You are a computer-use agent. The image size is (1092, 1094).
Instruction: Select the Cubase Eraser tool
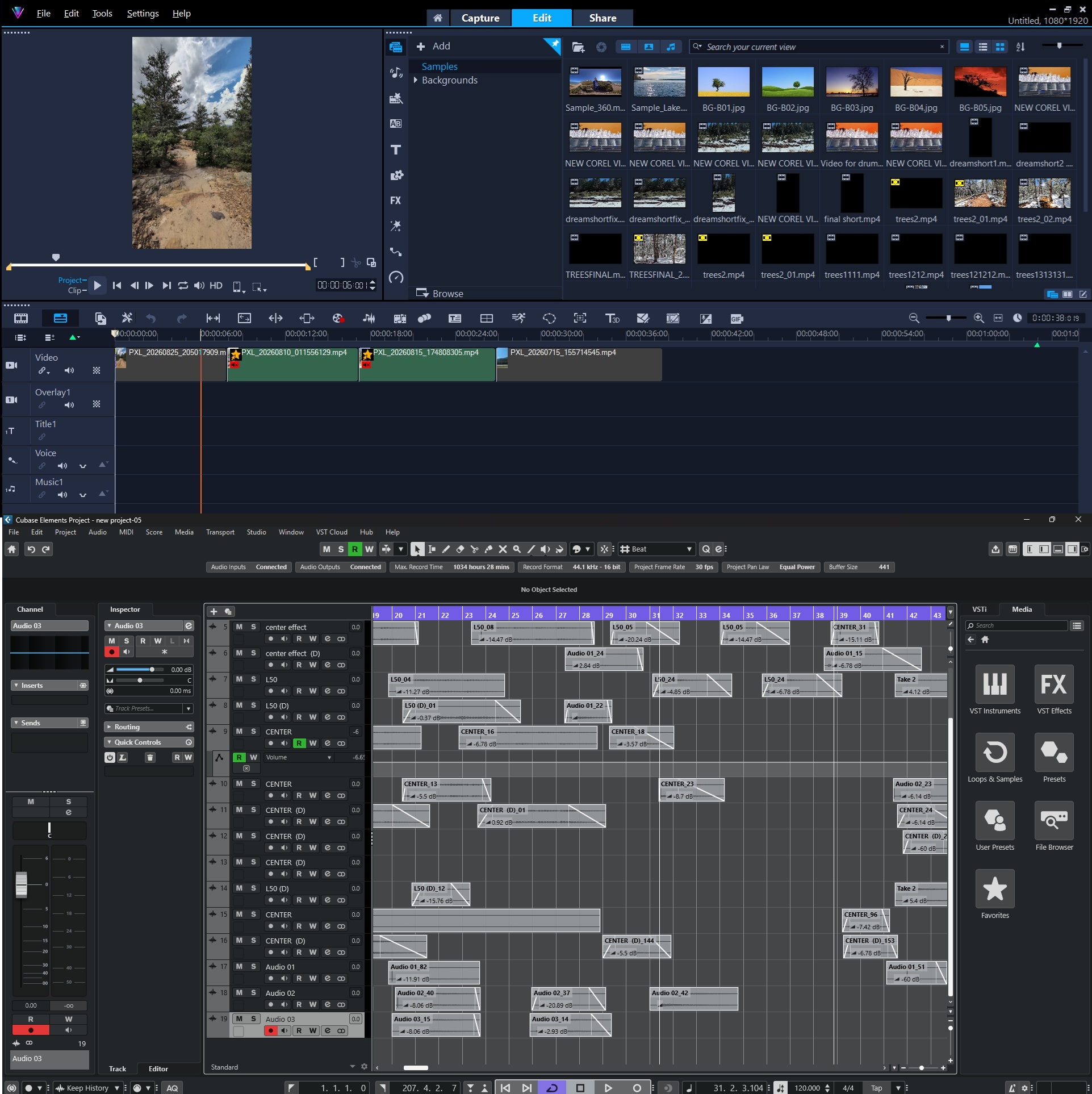[461, 549]
